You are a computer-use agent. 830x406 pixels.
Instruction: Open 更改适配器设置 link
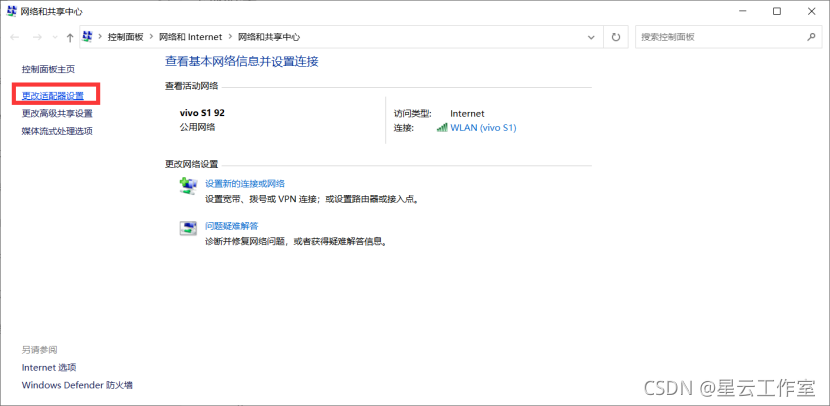pyautogui.click(x=52, y=96)
